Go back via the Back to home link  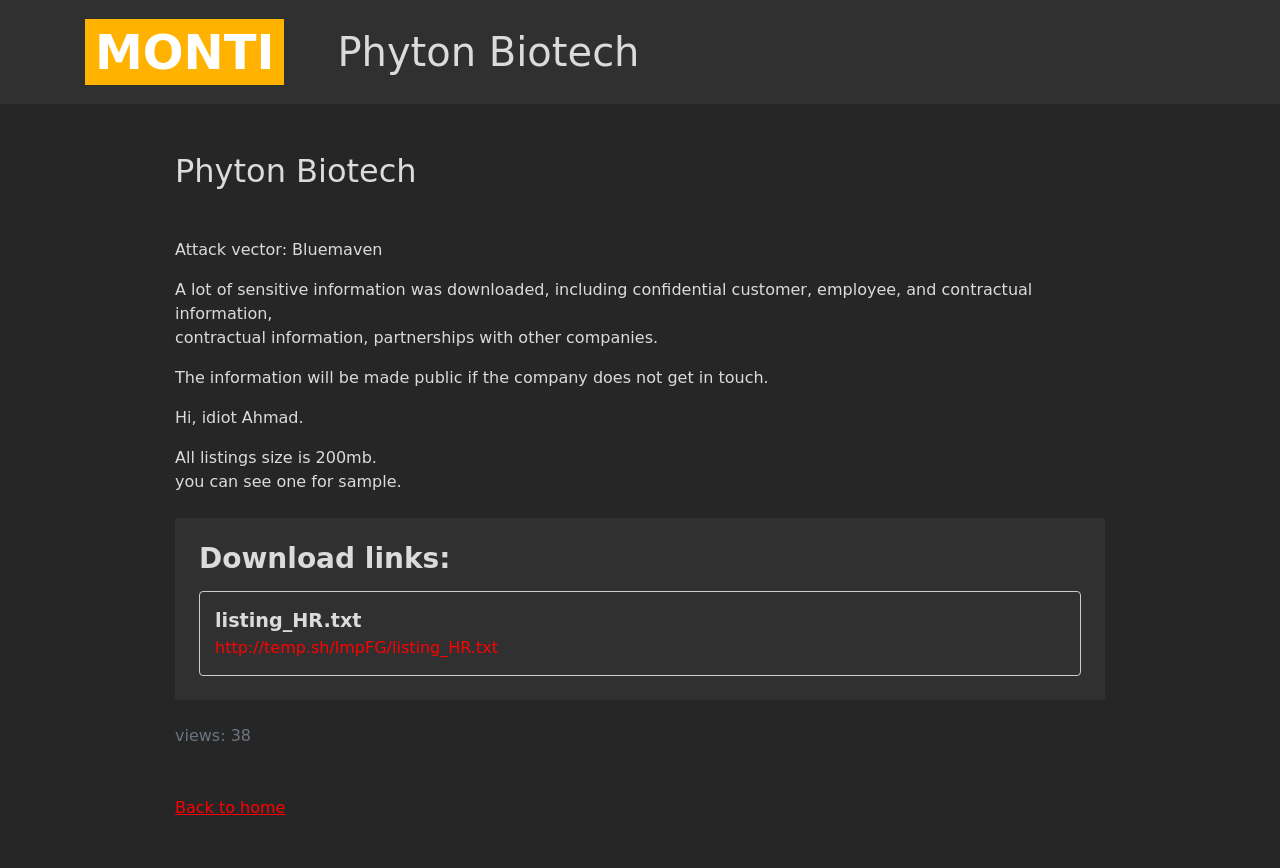pos(230,808)
